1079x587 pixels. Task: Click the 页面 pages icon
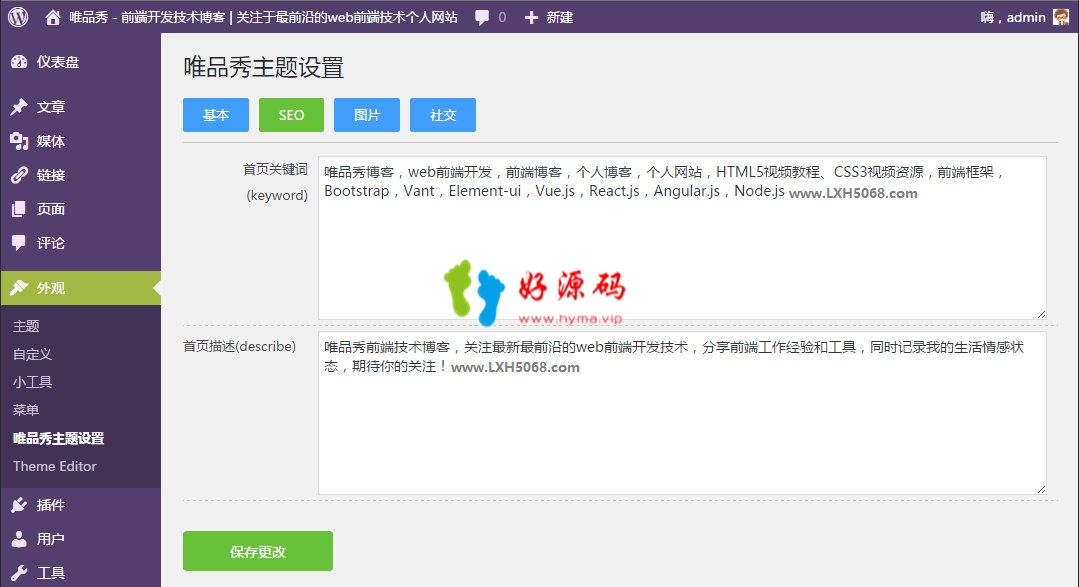click(x=19, y=209)
